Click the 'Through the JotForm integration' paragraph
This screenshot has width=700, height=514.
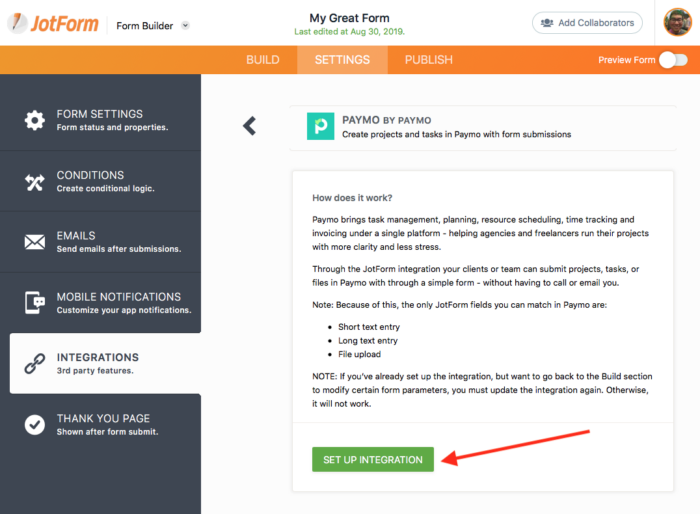tap(475, 276)
